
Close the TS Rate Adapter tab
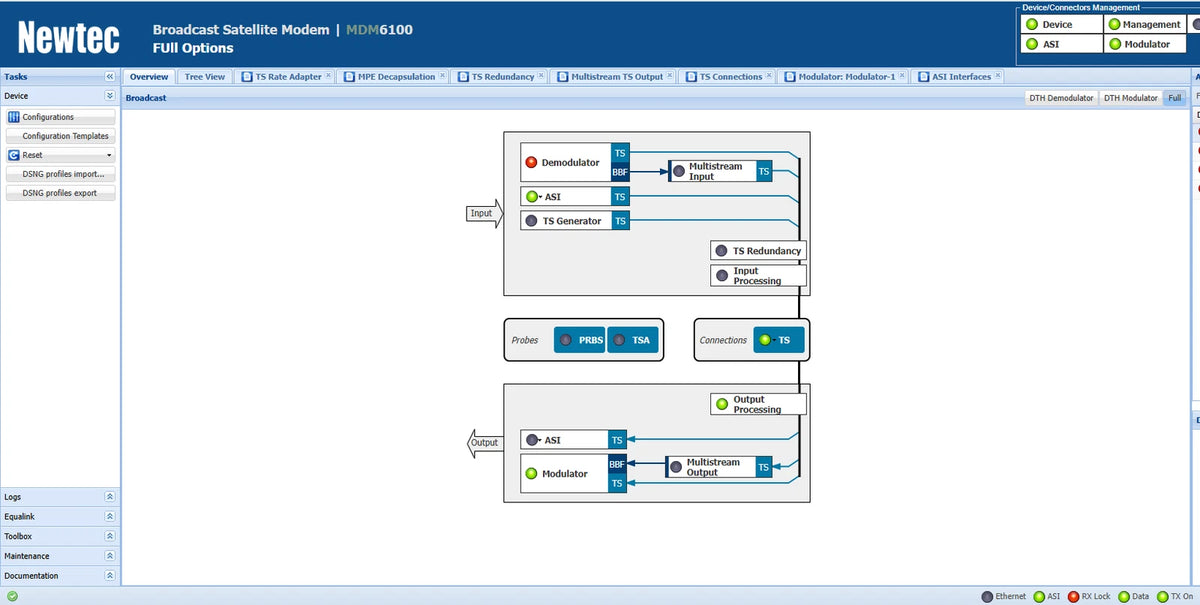tap(328, 76)
